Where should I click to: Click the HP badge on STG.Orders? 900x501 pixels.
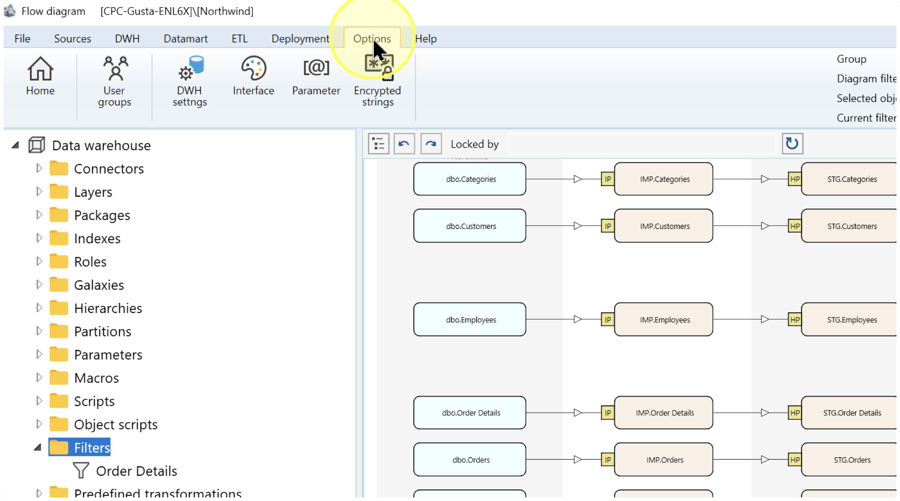tap(794, 460)
